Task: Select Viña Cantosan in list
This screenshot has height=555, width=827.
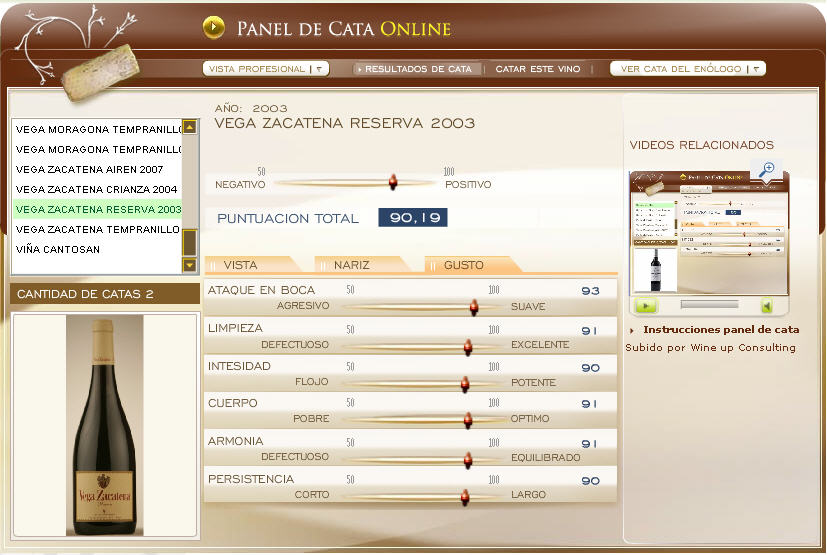Action: point(97,250)
